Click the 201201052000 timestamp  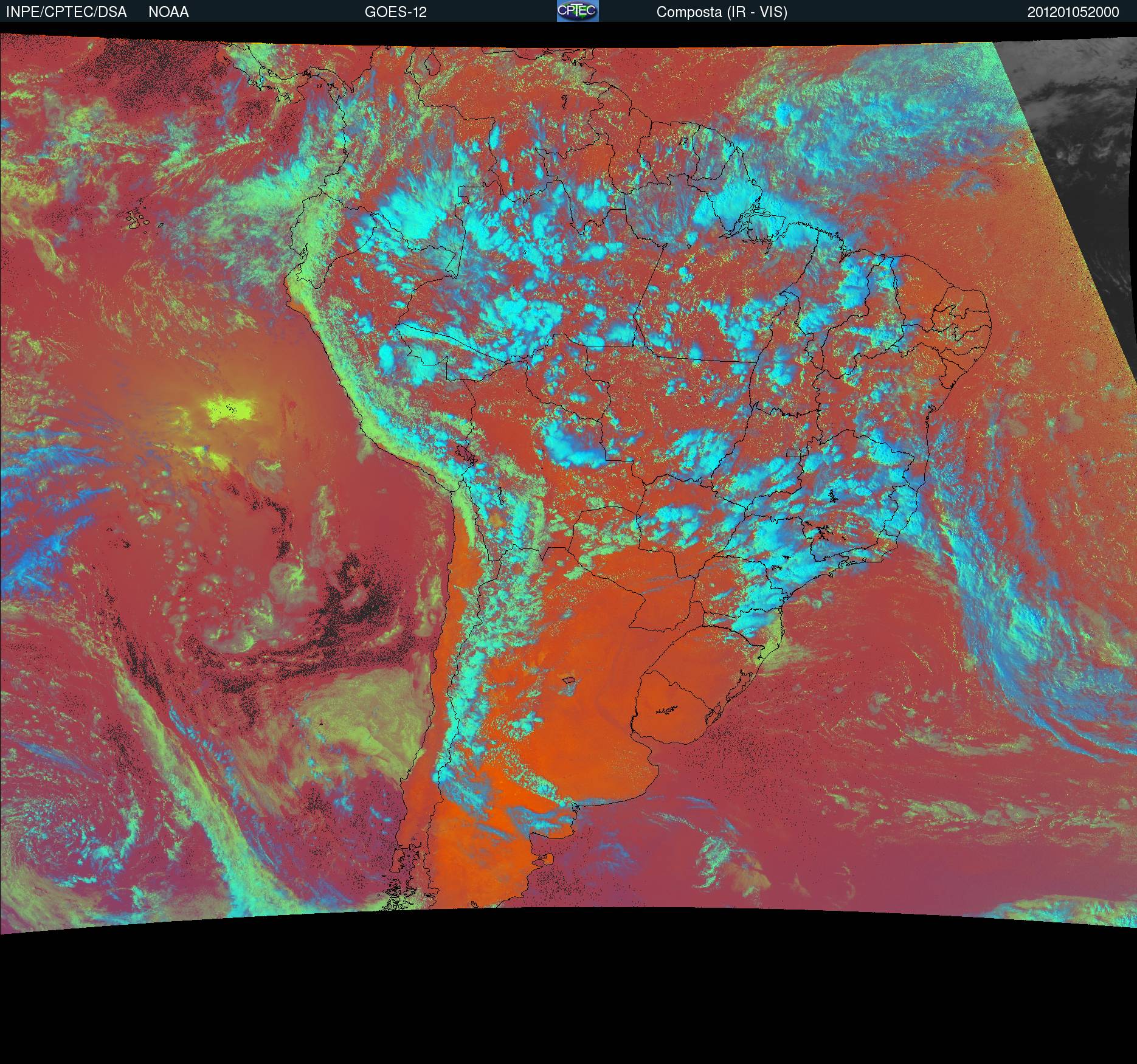click(x=1073, y=12)
